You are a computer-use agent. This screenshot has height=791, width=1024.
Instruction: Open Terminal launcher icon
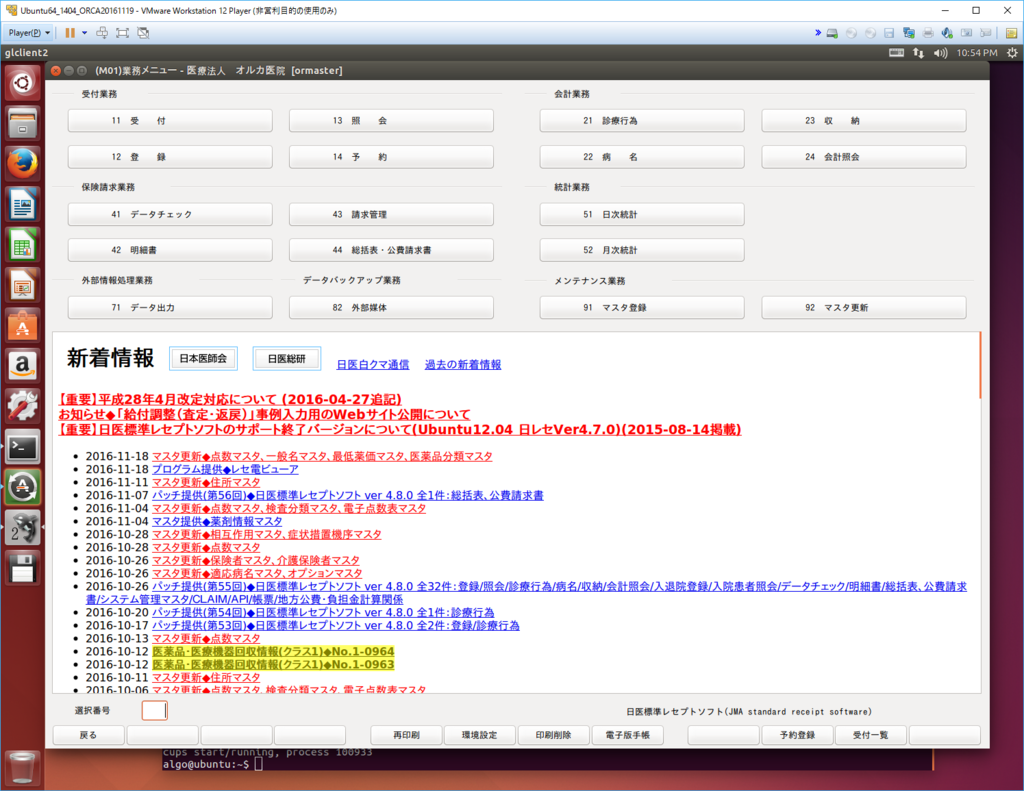(x=22, y=447)
